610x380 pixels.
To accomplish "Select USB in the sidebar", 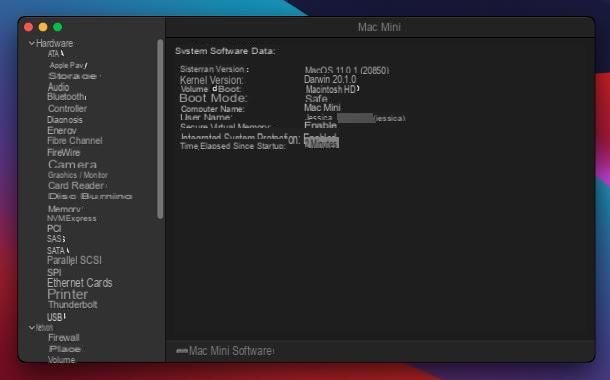I will (x=56, y=317).
